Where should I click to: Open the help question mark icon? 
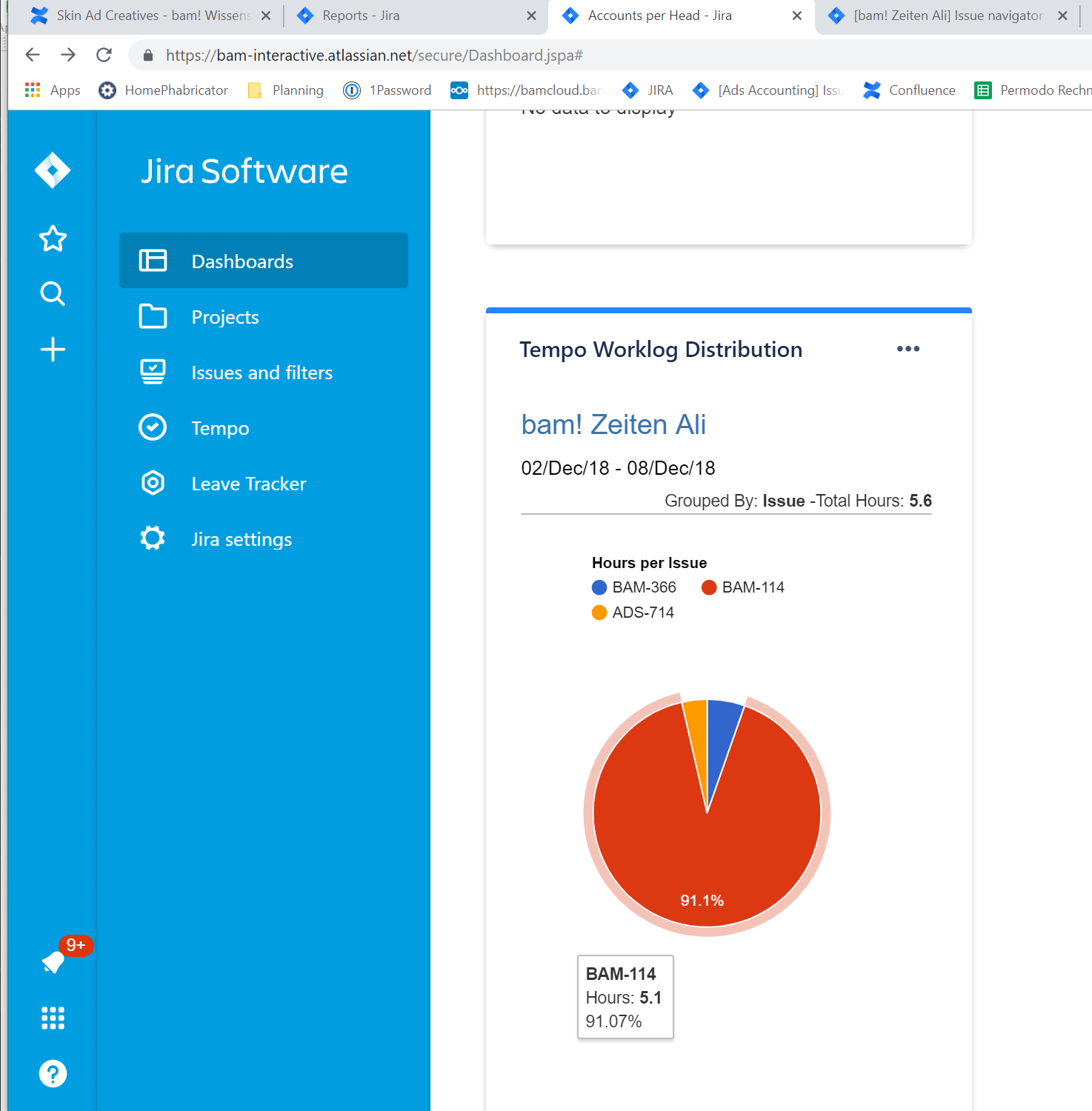pos(53,1073)
